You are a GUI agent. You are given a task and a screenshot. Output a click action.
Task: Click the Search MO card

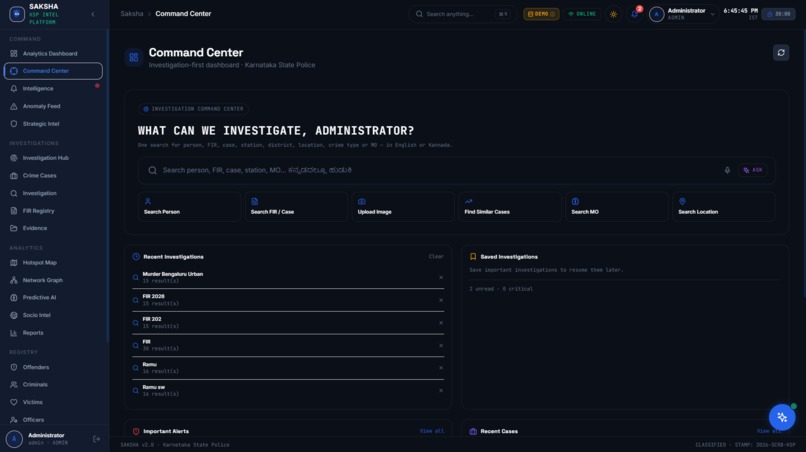617,207
